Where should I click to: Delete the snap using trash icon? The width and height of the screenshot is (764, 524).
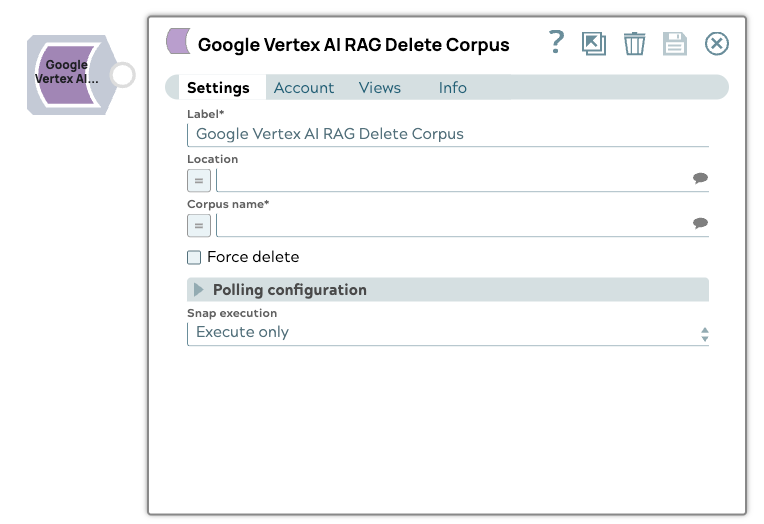pyautogui.click(x=635, y=43)
